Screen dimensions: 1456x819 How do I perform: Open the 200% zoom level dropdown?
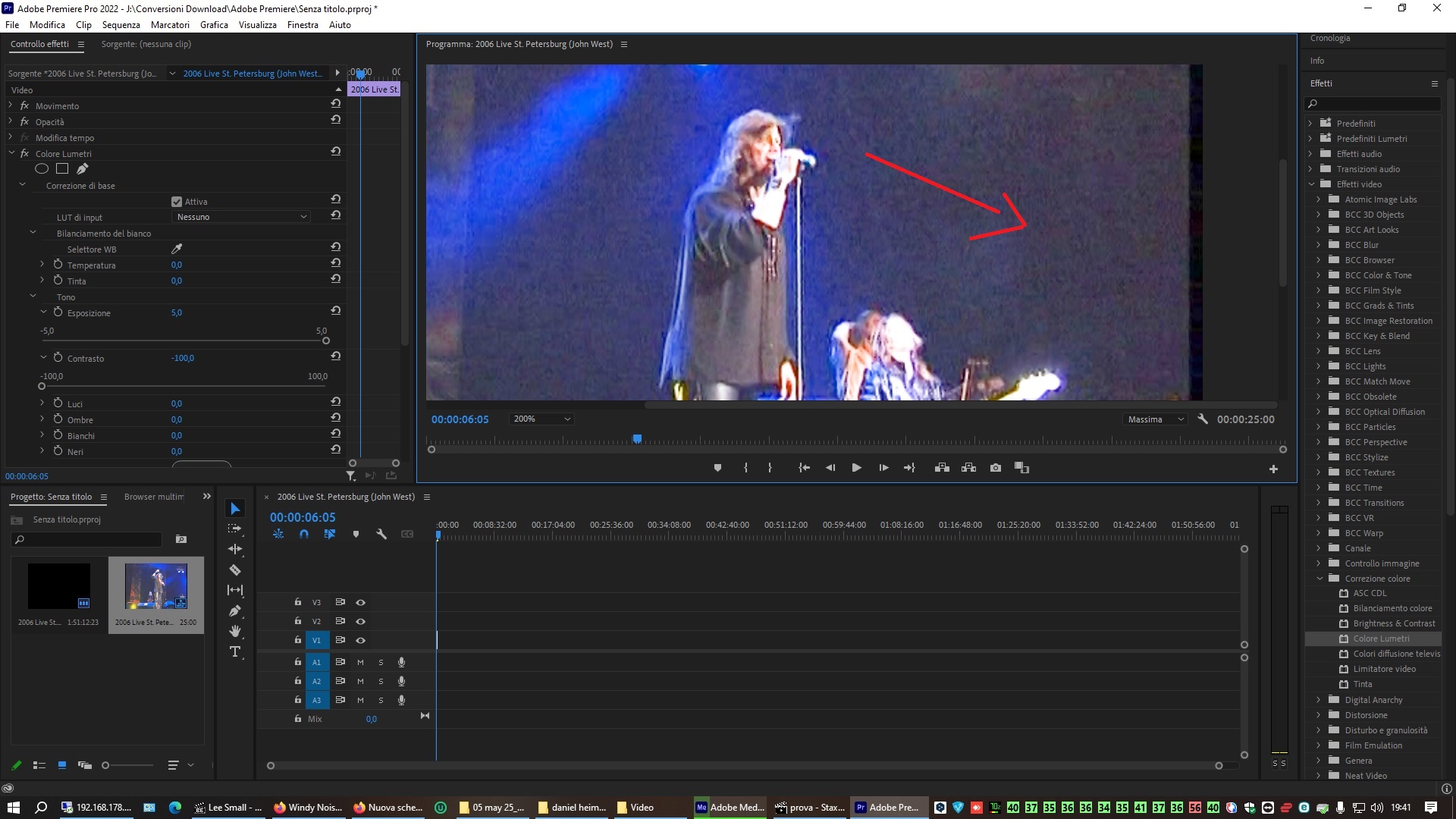[x=541, y=419]
